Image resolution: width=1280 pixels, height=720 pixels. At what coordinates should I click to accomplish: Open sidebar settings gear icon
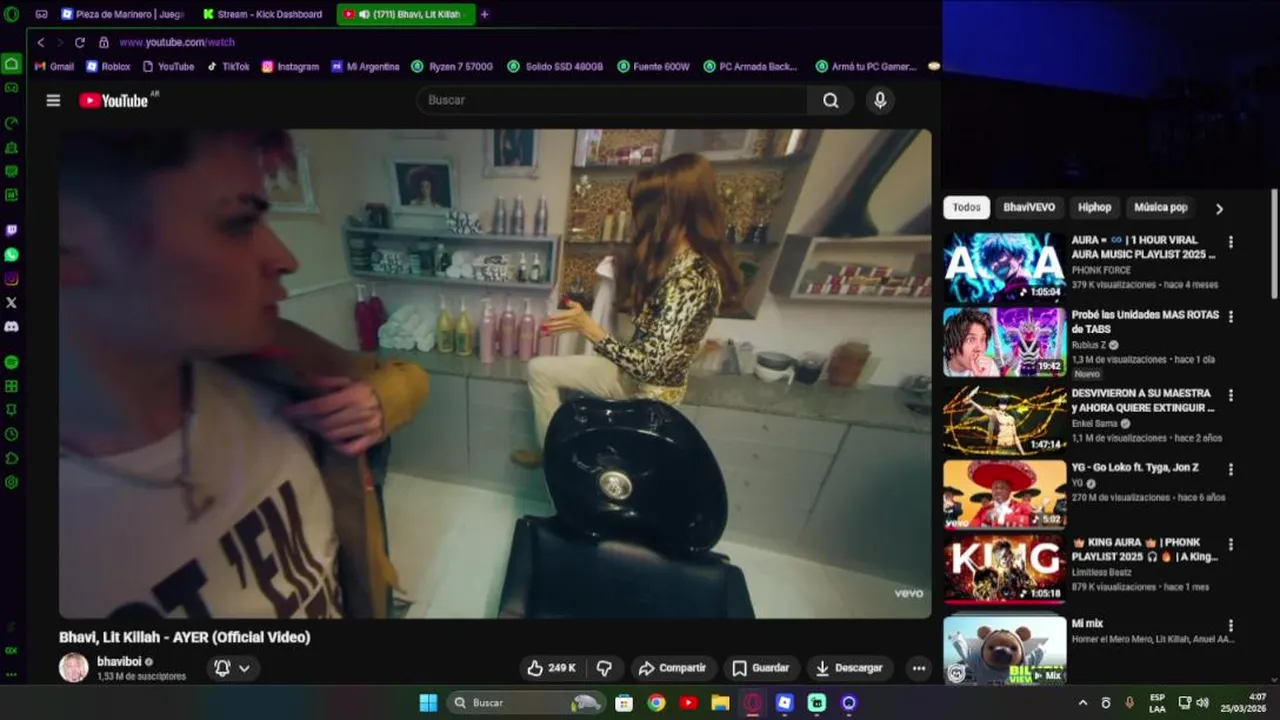point(11,482)
